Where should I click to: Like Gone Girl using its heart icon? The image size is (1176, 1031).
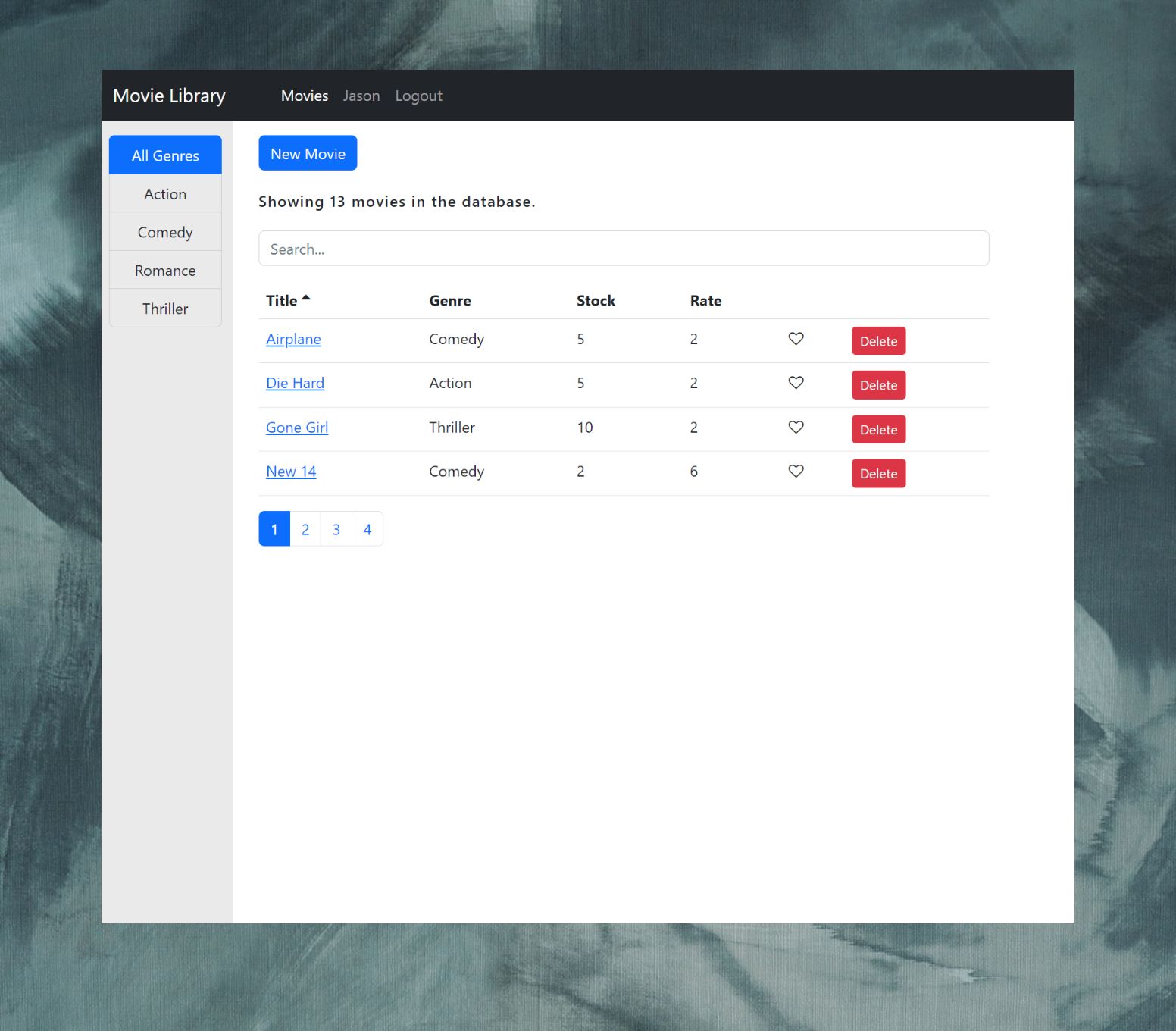pos(796,428)
